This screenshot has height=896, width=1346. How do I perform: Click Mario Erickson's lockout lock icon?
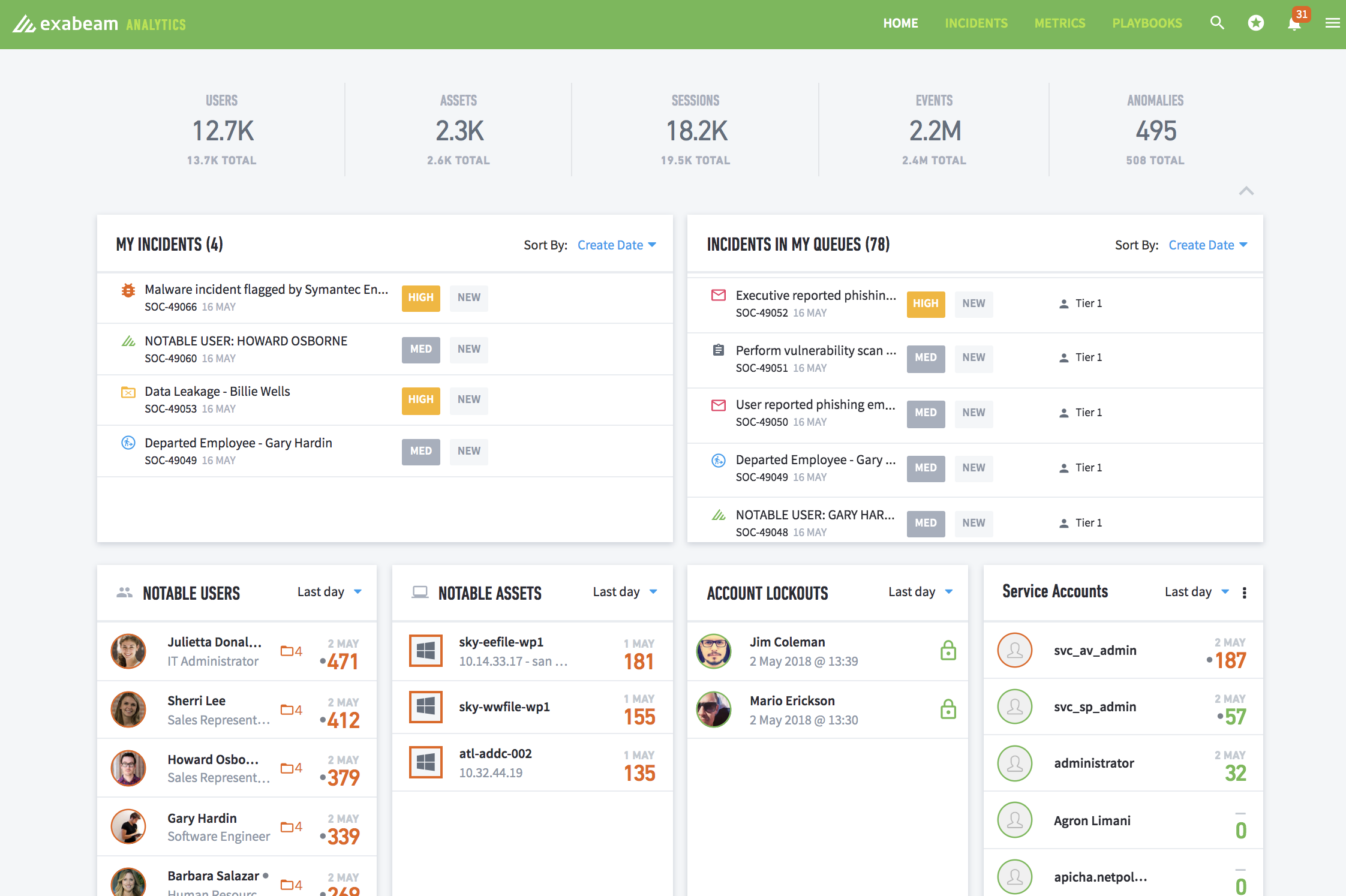(948, 709)
